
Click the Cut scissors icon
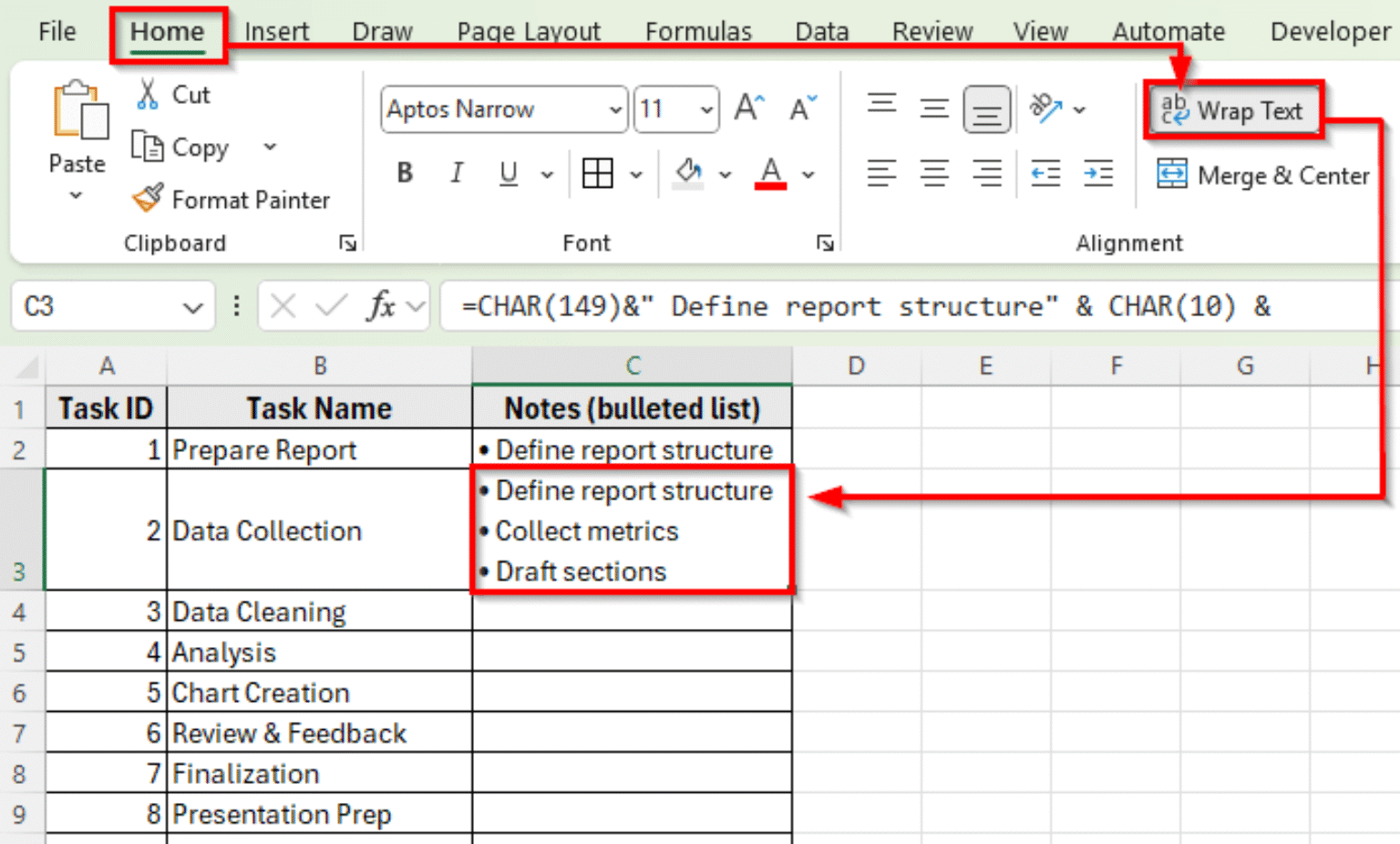pos(148,94)
